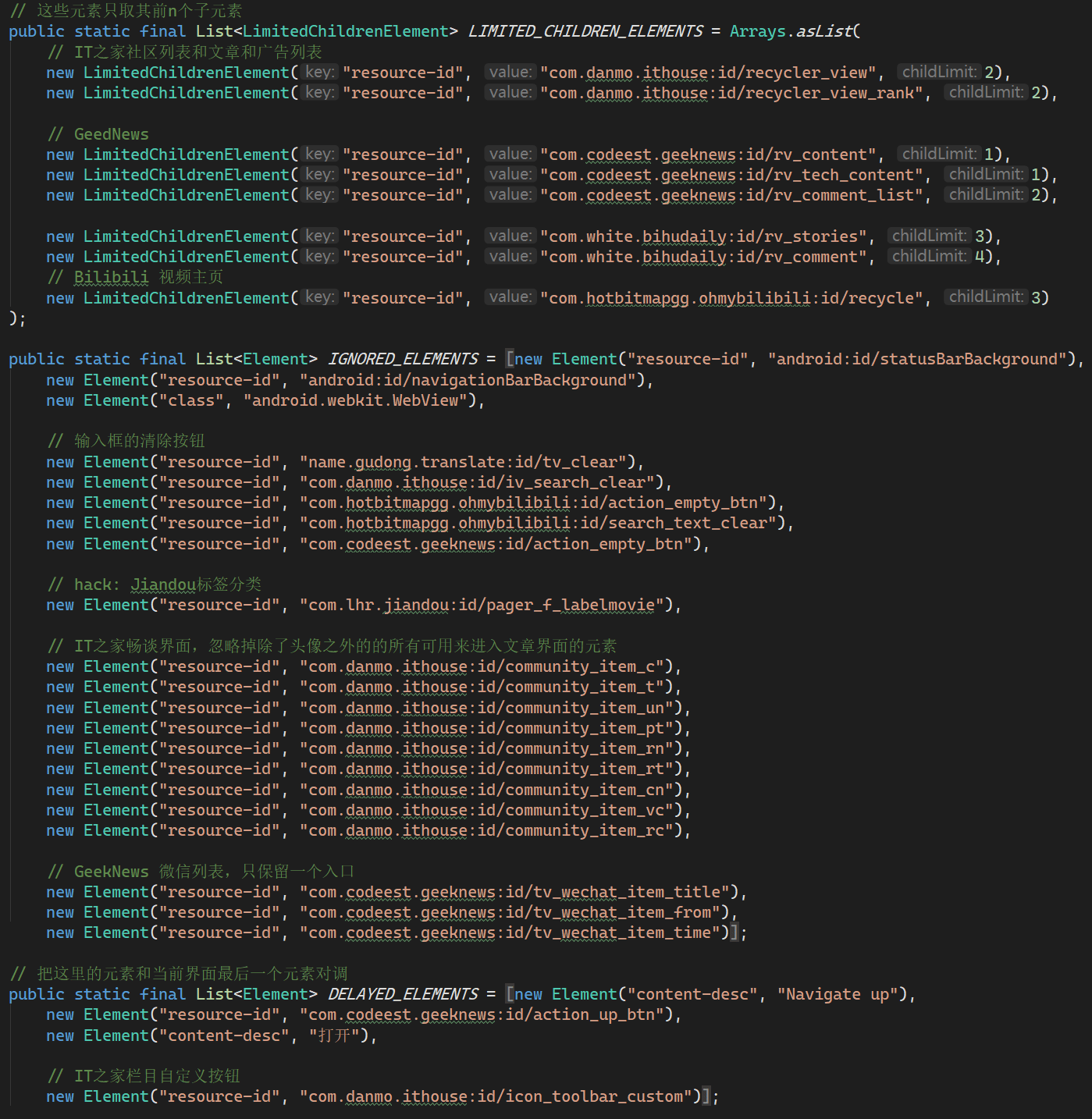Click the Bilibili comment line
This screenshot has width=1092, height=1119.
click(135, 277)
